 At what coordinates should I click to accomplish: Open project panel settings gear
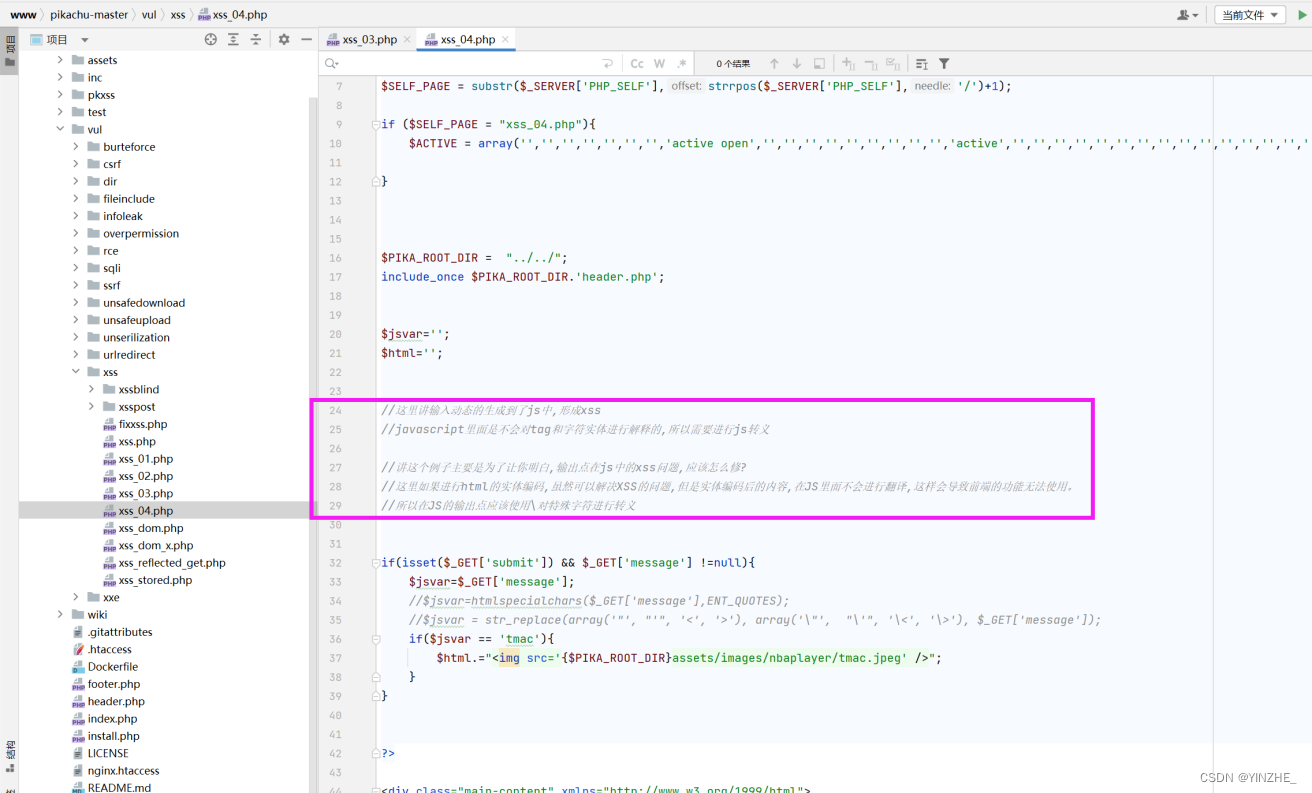(284, 39)
